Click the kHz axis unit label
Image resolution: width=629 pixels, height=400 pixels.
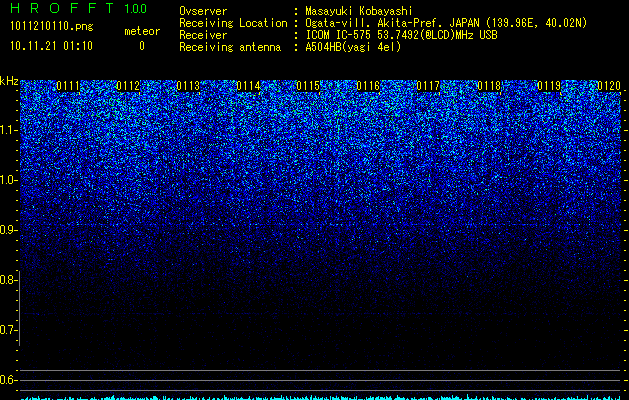[9, 81]
